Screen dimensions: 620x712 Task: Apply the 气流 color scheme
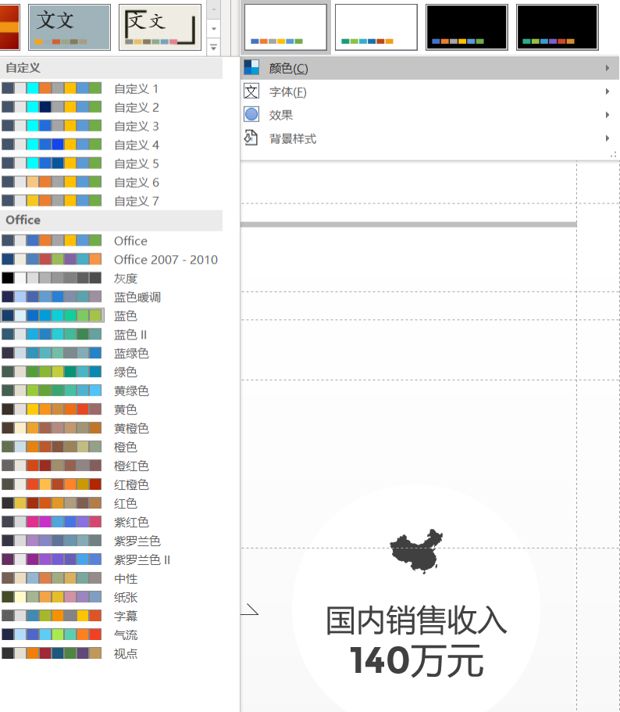coord(111,634)
